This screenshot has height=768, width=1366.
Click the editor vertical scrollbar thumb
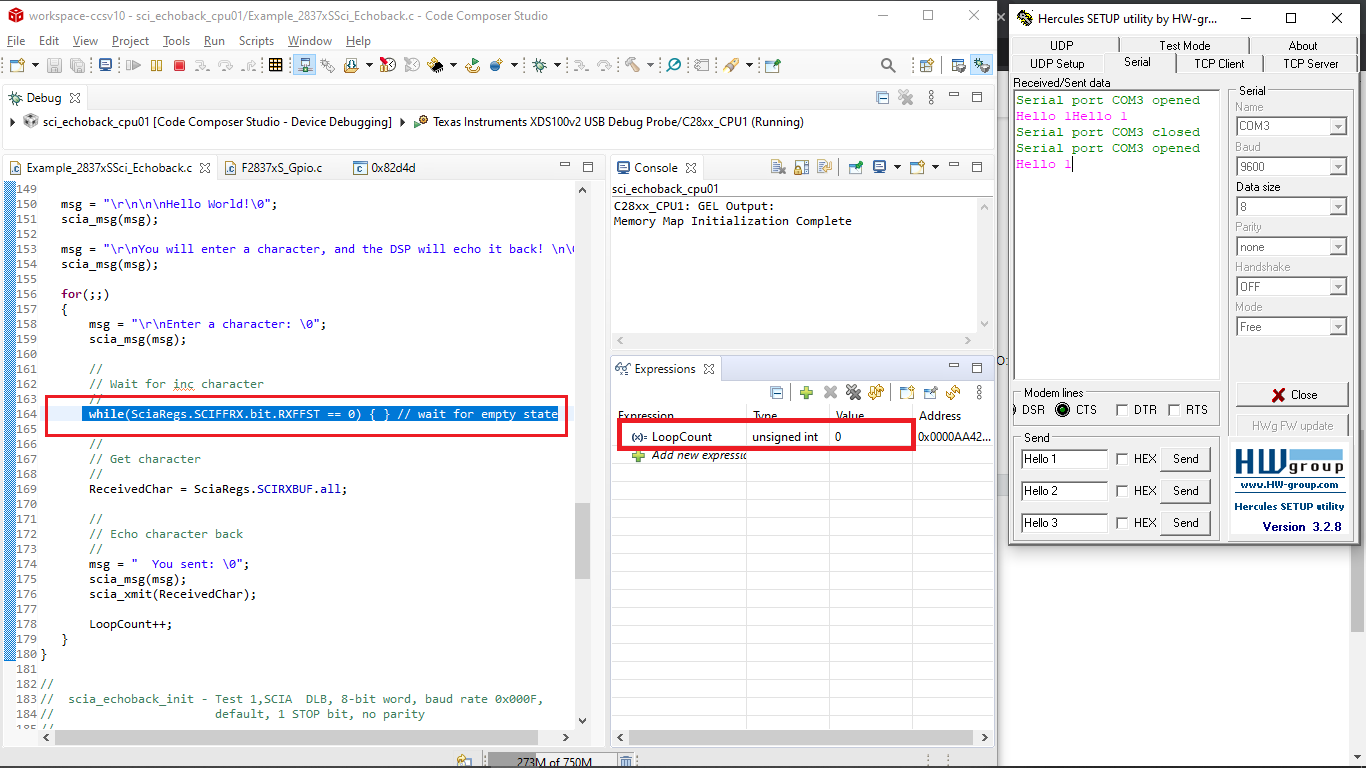tap(582, 541)
